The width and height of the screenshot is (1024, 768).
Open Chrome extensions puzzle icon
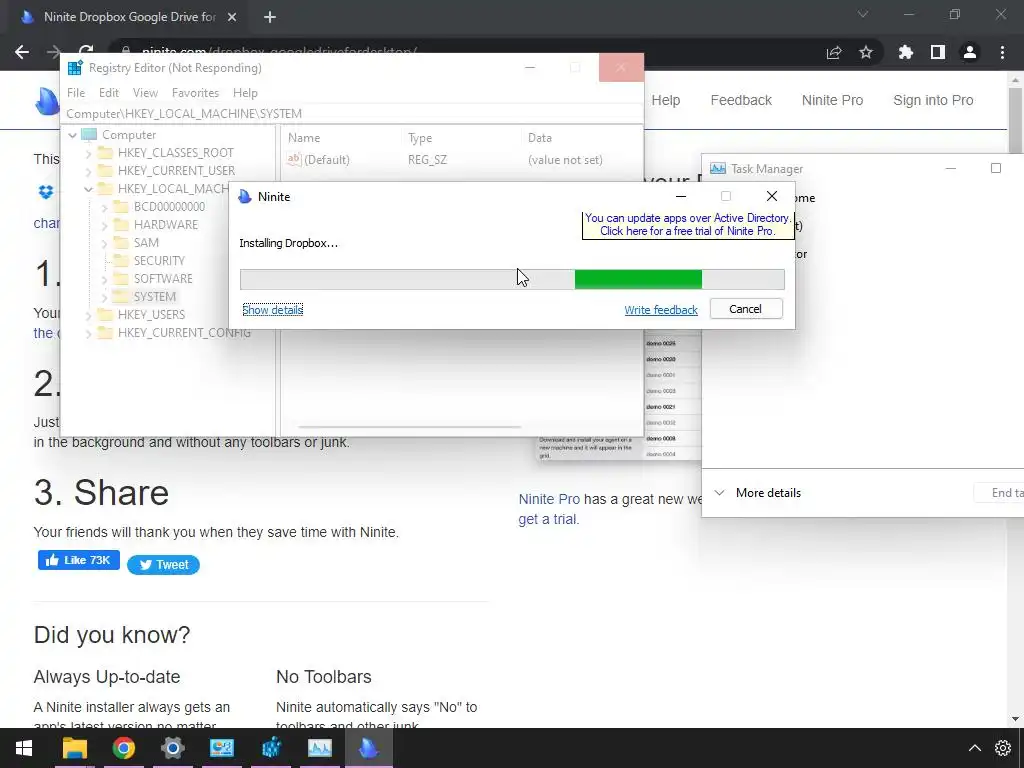906,52
